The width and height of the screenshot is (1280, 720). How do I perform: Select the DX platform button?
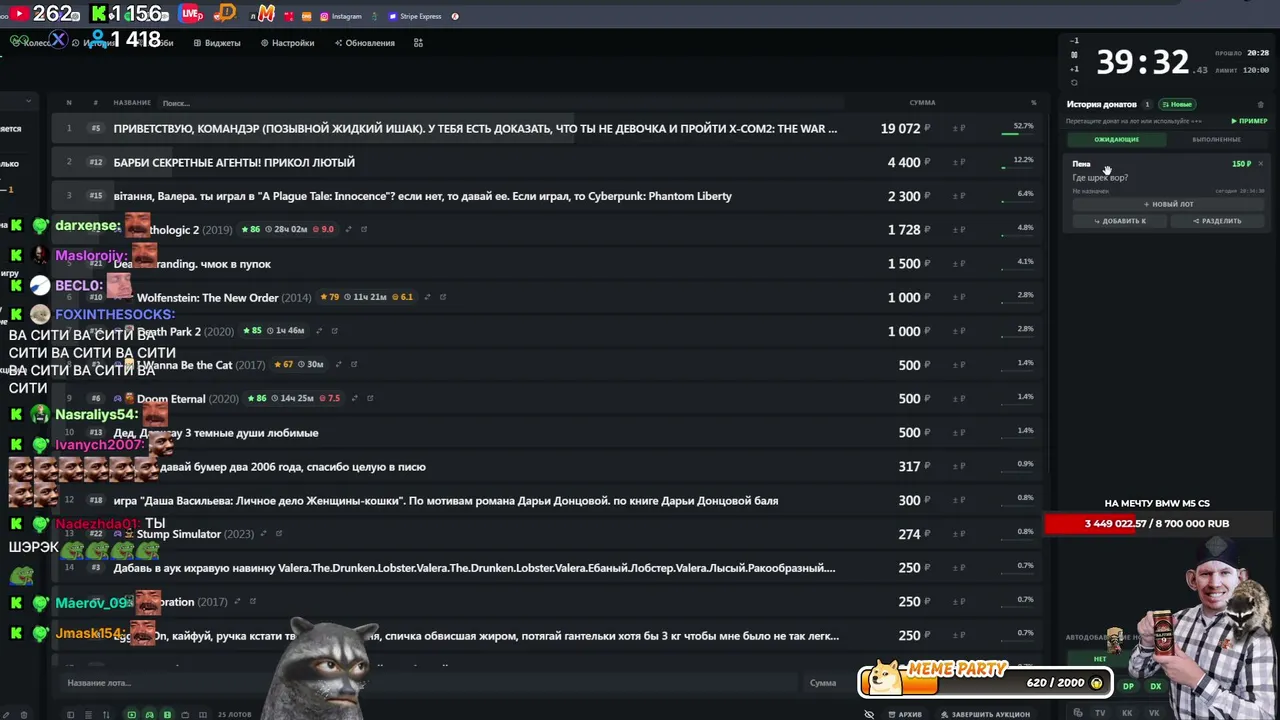[x=1155, y=686]
